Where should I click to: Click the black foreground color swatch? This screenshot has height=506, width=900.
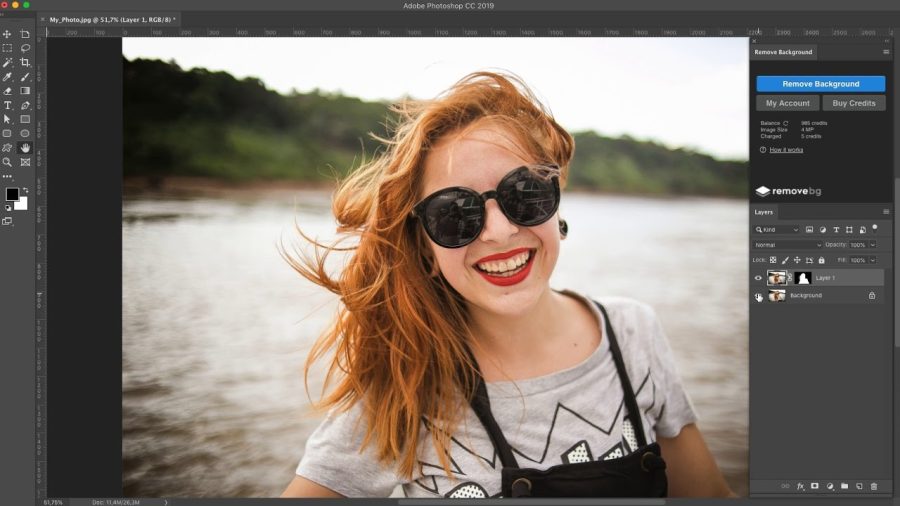[x=11, y=194]
